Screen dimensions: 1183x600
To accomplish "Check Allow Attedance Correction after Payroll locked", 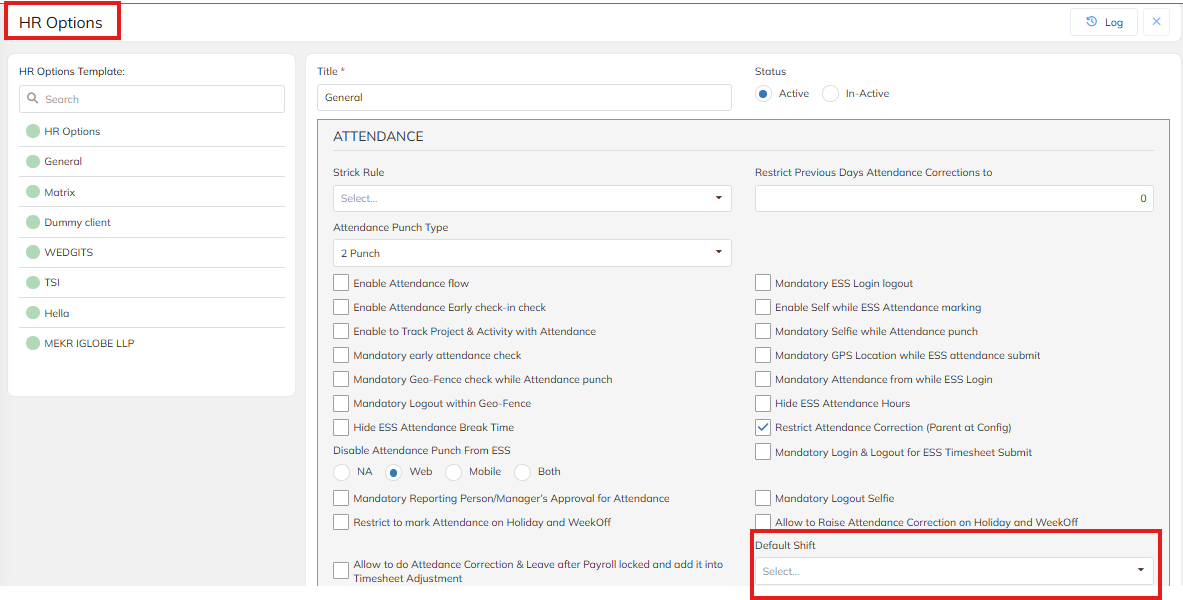I will click(341, 570).
